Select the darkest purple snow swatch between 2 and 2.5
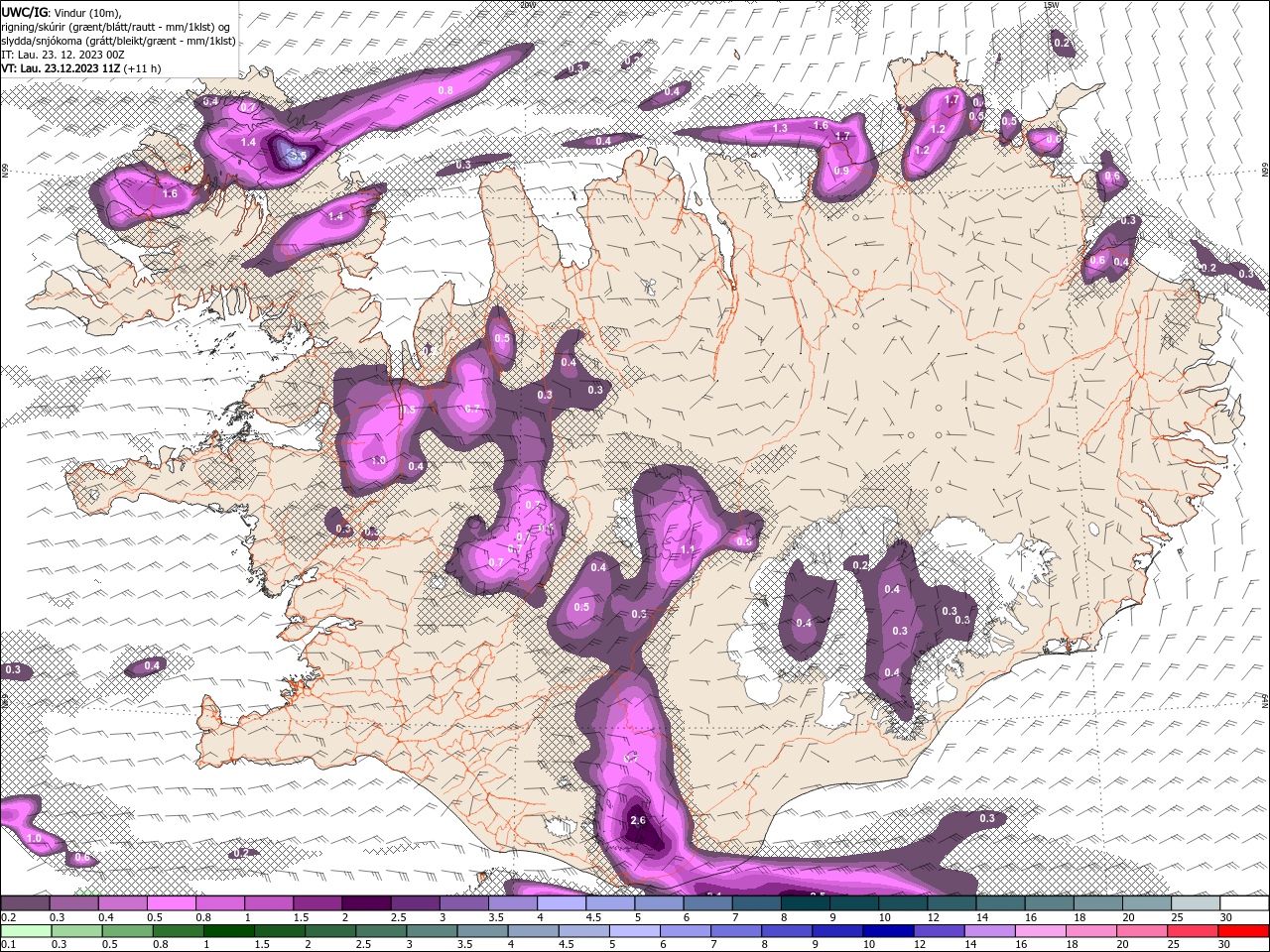The width and height of the screenshot is (1270, 952). point(365,902)
